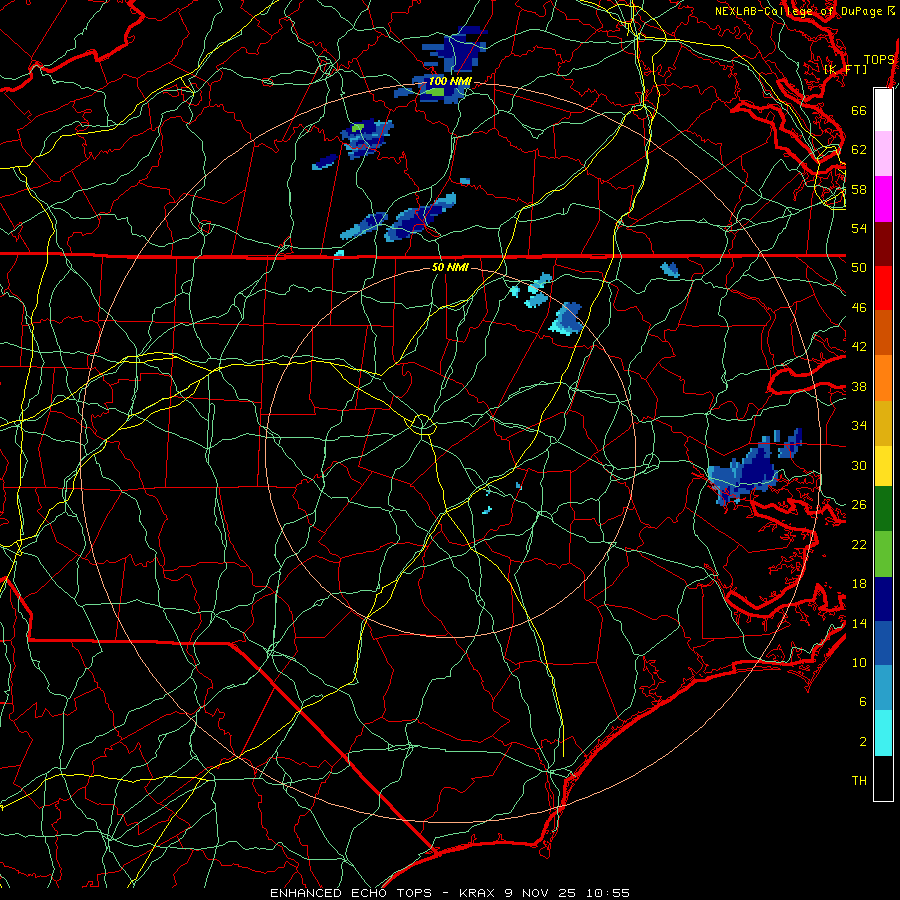Image resolution: width=900 pixels, height=900 pixels.
Task: Select the gold legend swatch
Action: (883, 423)
